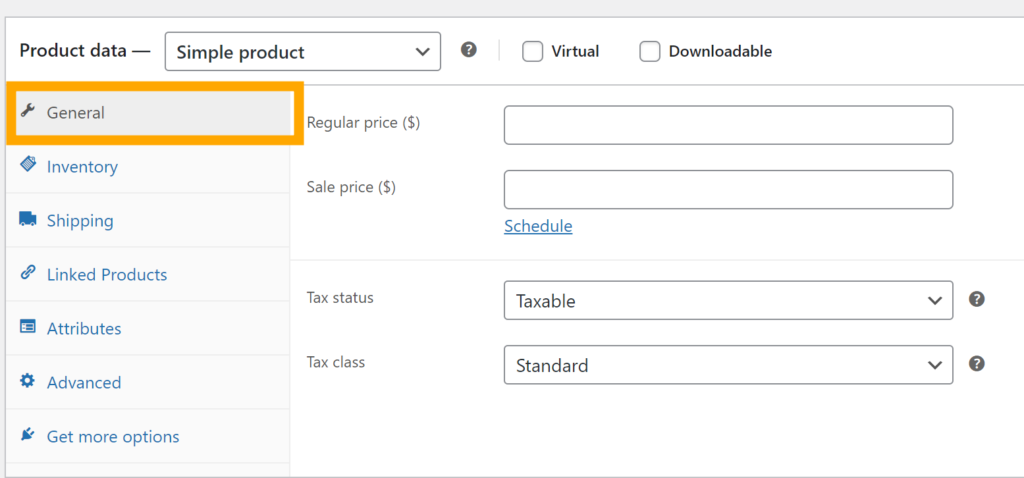Click the Get more options plug icon
Image resolution: width=1024 pixels, height=478 pixels.
tap(28, 435)
